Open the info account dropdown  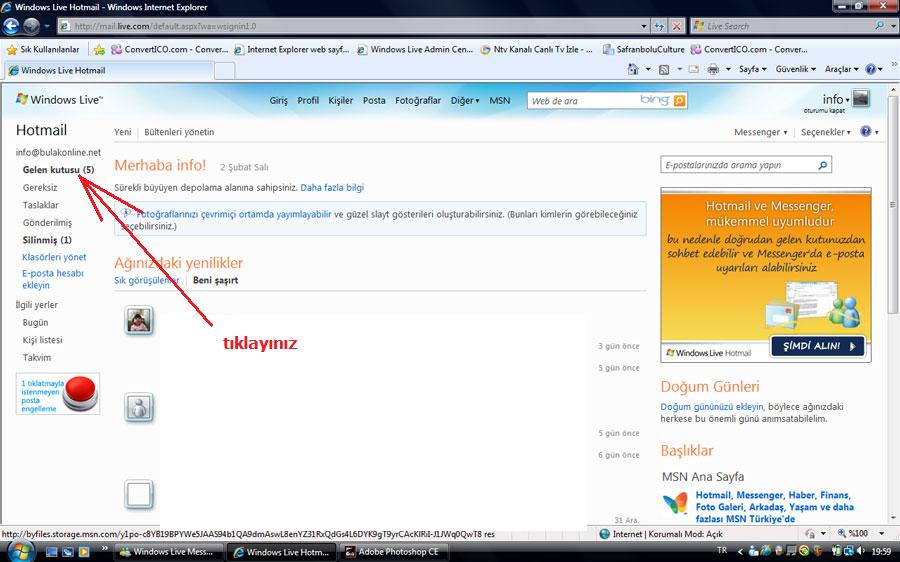click(x=836, y=99)
